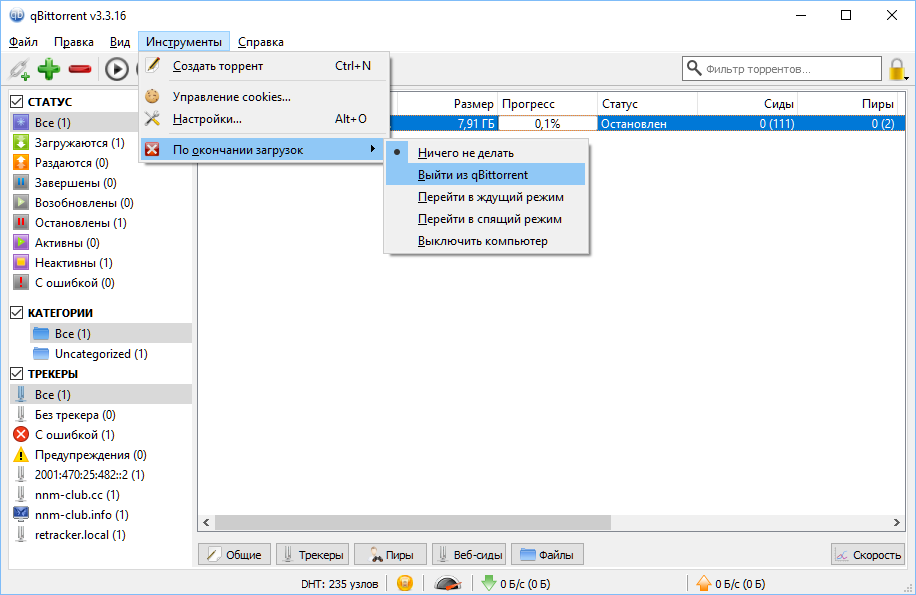Sort by the 'Прогресс' column header
This screenshot has height=595, width=916.
pyautogui.click(x=547, y=104)
